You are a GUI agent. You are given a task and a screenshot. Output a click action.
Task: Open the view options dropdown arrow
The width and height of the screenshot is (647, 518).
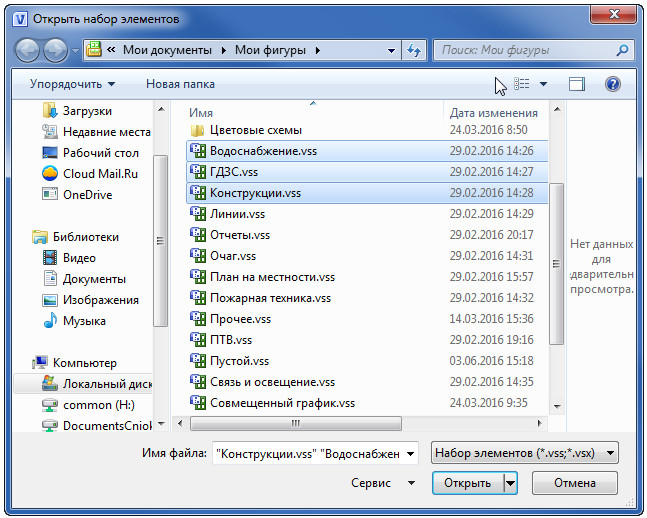543,84
